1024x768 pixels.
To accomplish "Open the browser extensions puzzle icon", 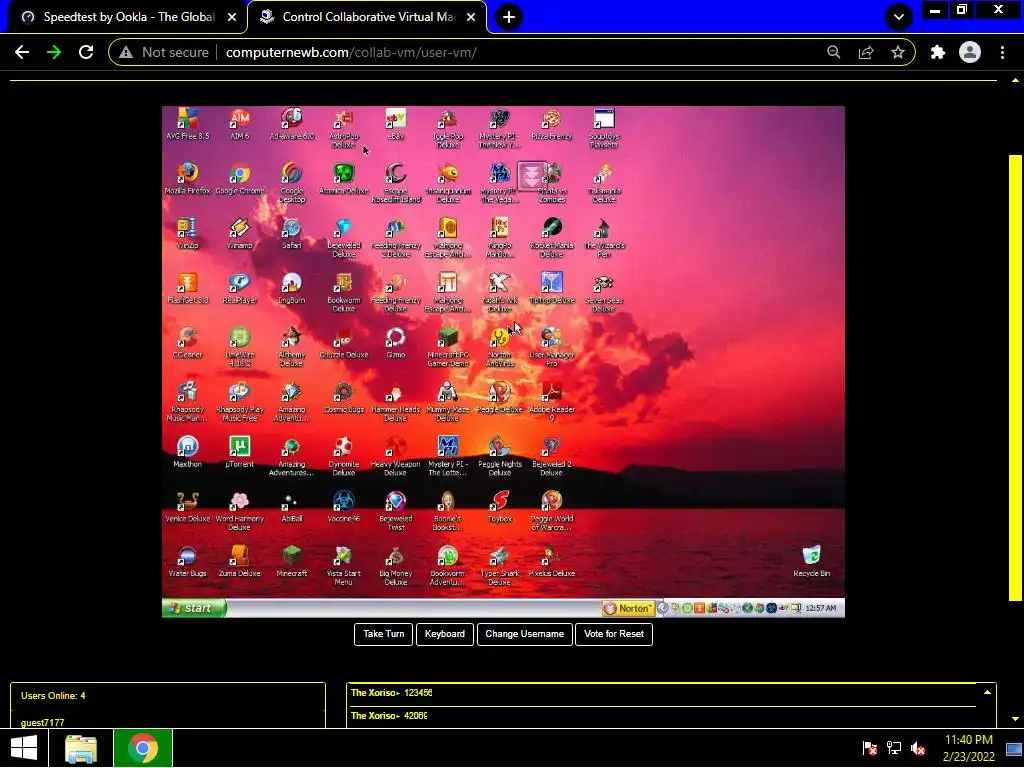I will (x=938, y=52).
